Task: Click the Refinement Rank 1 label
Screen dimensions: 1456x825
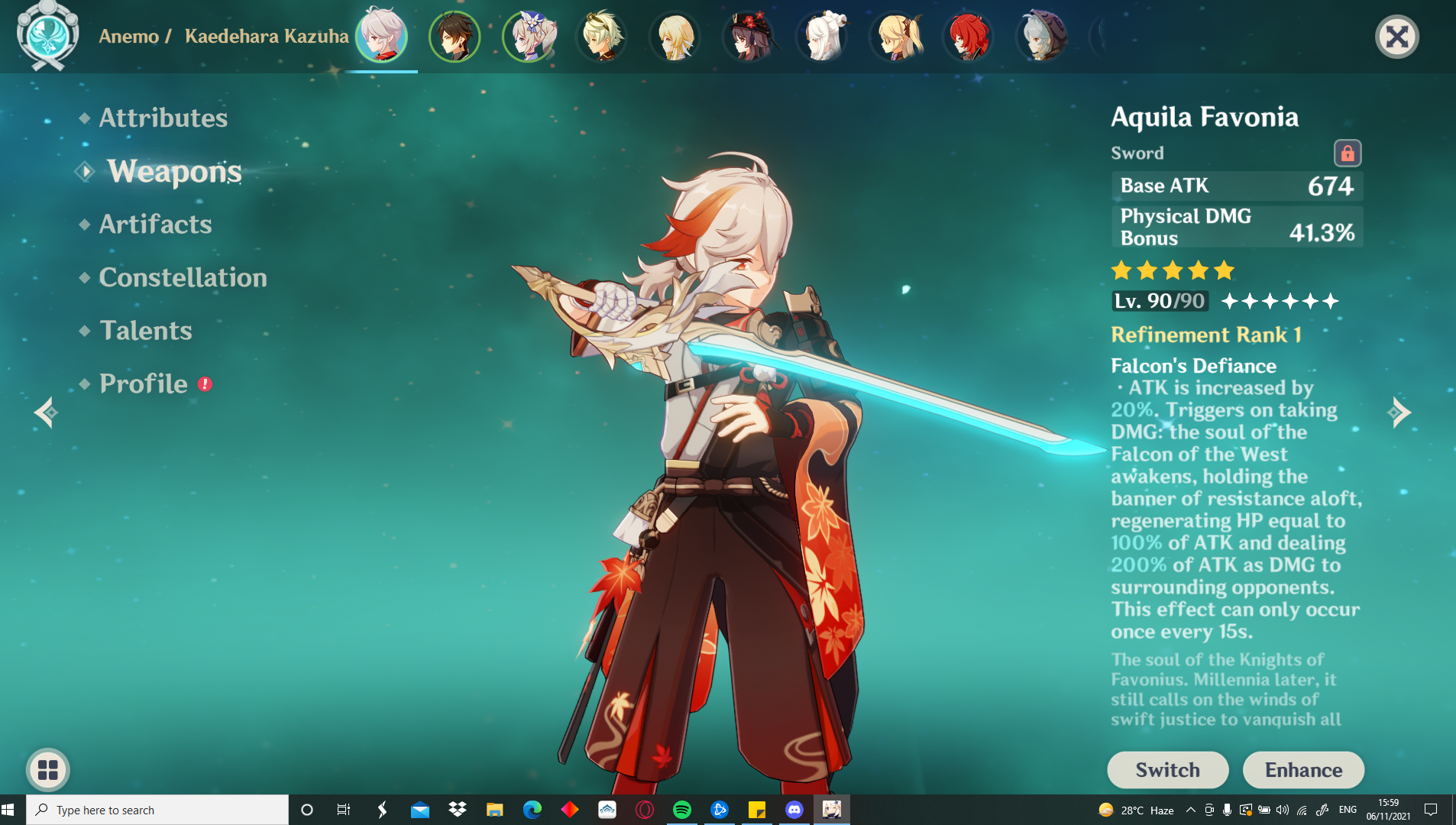Action: tap(1206, 335)
